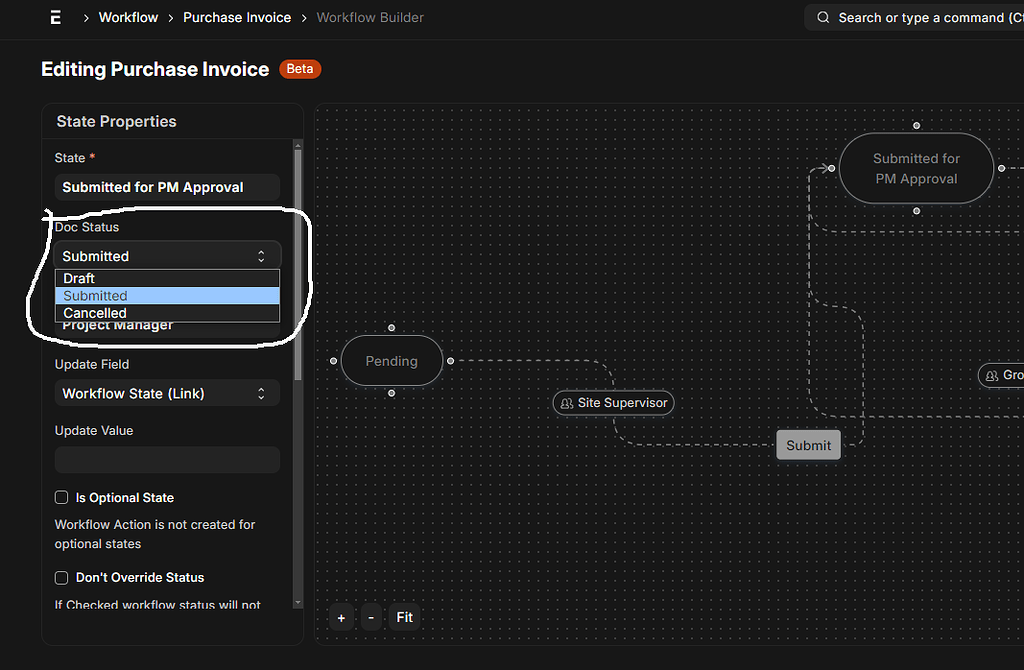Click the users icon on Site Supervisor
Image resolution: width=1024 pixels, height=670 pixels.
tap(567, 403)
